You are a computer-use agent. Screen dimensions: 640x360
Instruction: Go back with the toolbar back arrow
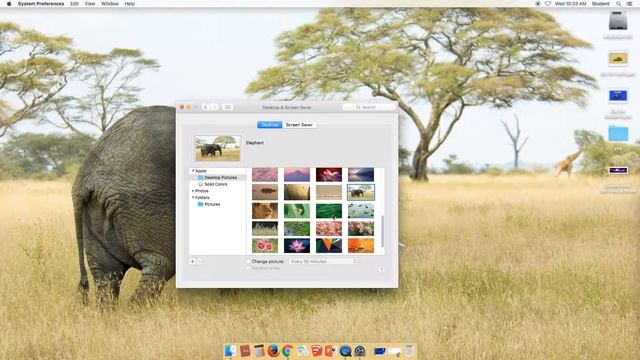click(205, 107)
